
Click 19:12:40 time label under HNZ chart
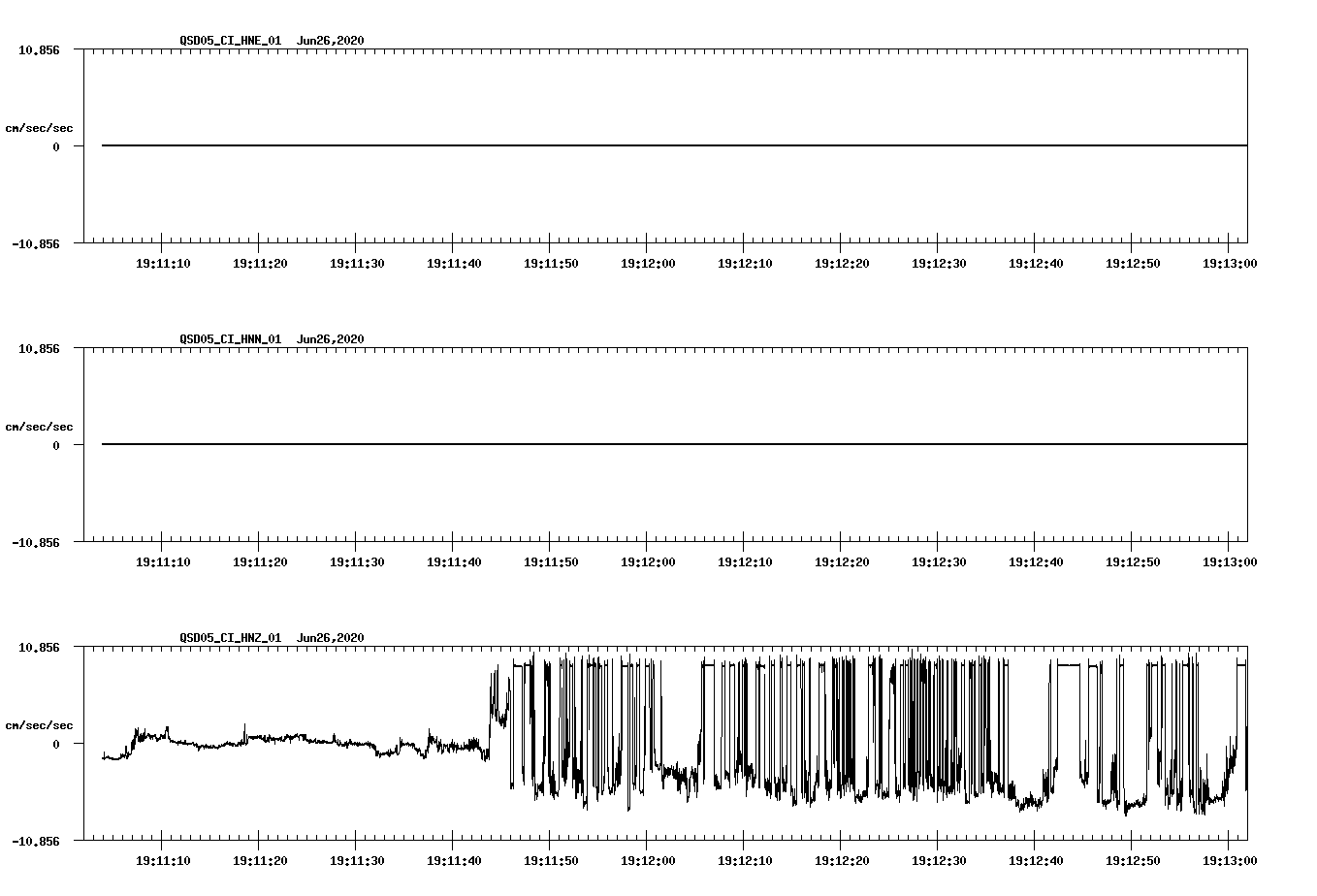point(1036,861)
